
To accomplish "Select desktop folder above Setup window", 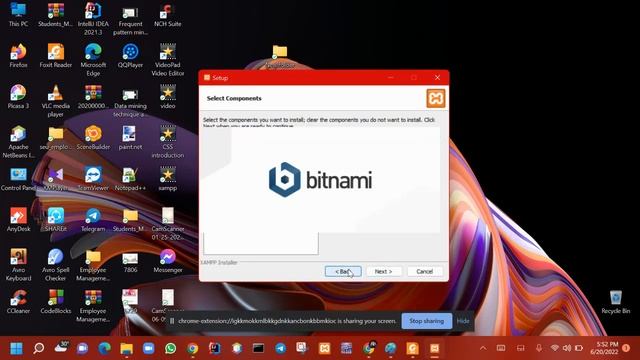I will 280,56.
